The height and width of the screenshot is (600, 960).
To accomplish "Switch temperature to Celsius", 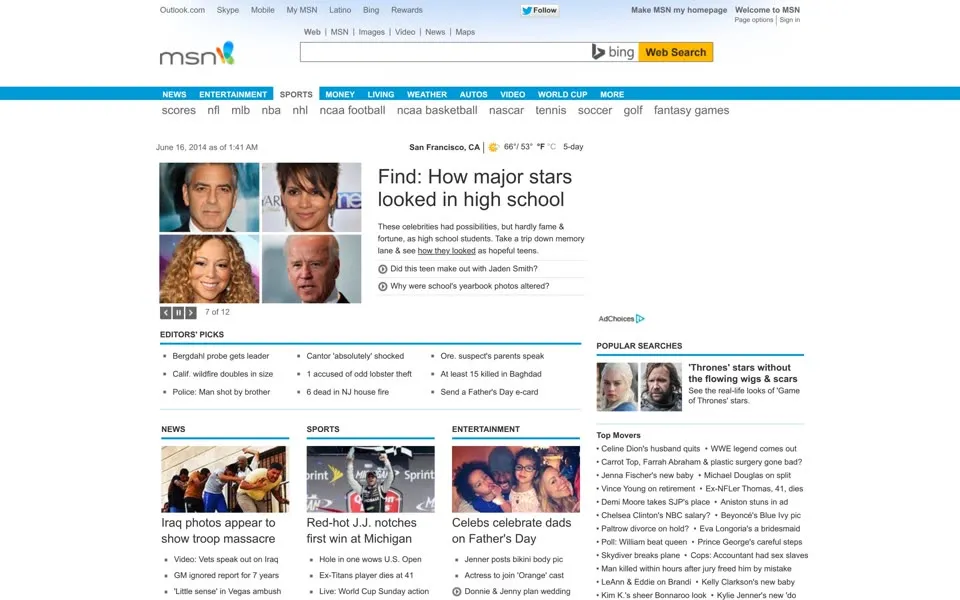I will pyautogui.click(x=552, y=147).
